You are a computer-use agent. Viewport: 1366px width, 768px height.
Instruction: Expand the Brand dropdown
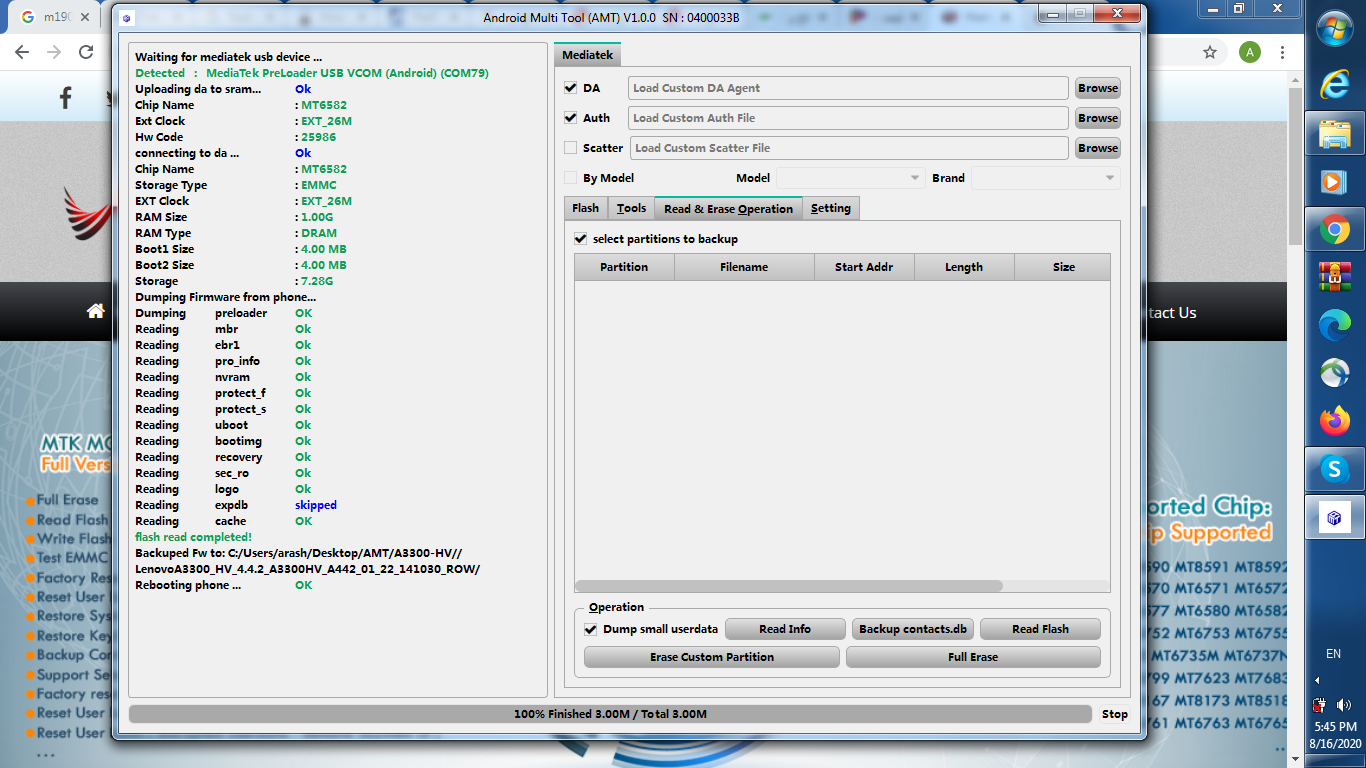(x=1046, y=178)
